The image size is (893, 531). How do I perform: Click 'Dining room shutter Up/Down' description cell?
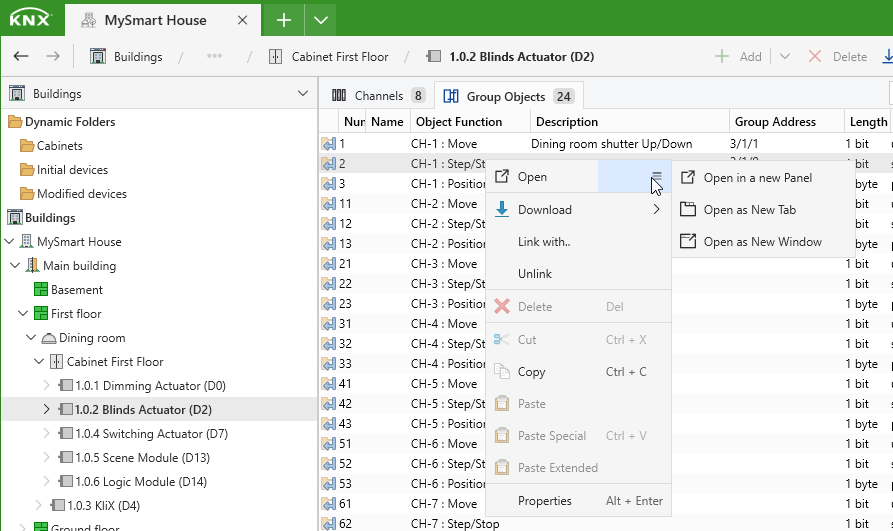[x=612, y=144]
